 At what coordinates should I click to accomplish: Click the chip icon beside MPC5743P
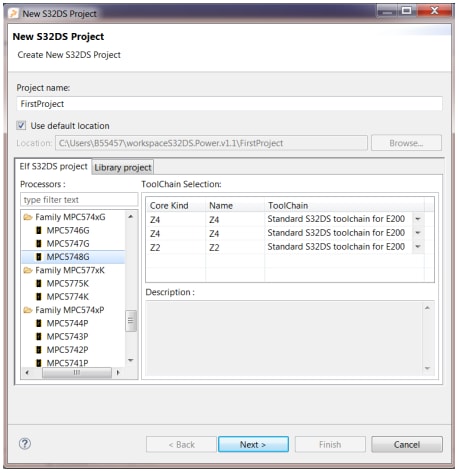39,337
